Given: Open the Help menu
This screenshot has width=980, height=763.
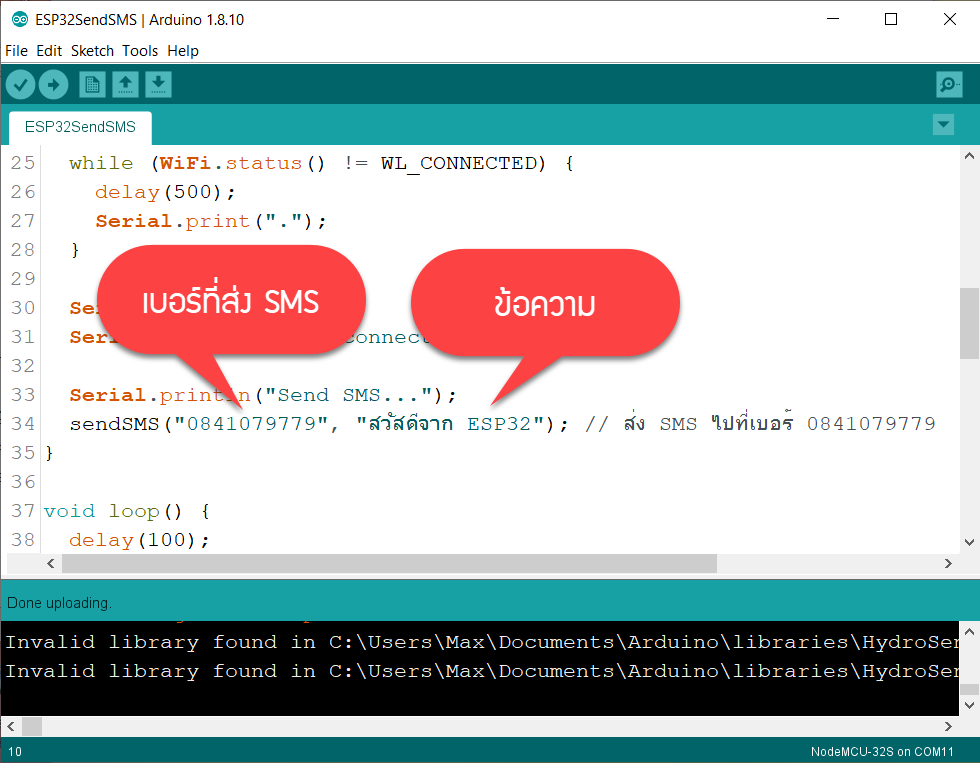Looking at the screenshot, I should [x=183, y=51].
